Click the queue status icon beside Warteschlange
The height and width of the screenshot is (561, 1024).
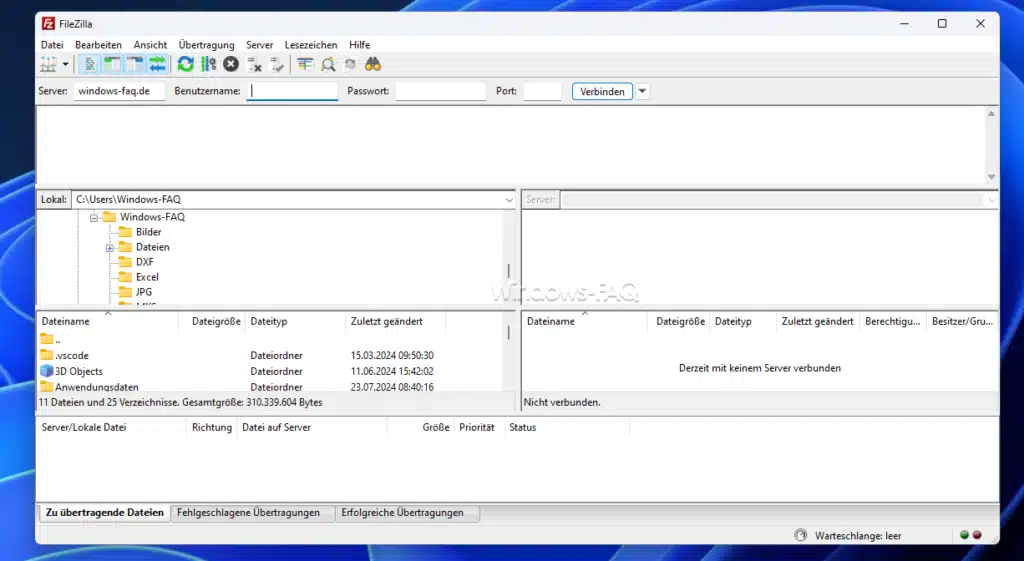801,536
